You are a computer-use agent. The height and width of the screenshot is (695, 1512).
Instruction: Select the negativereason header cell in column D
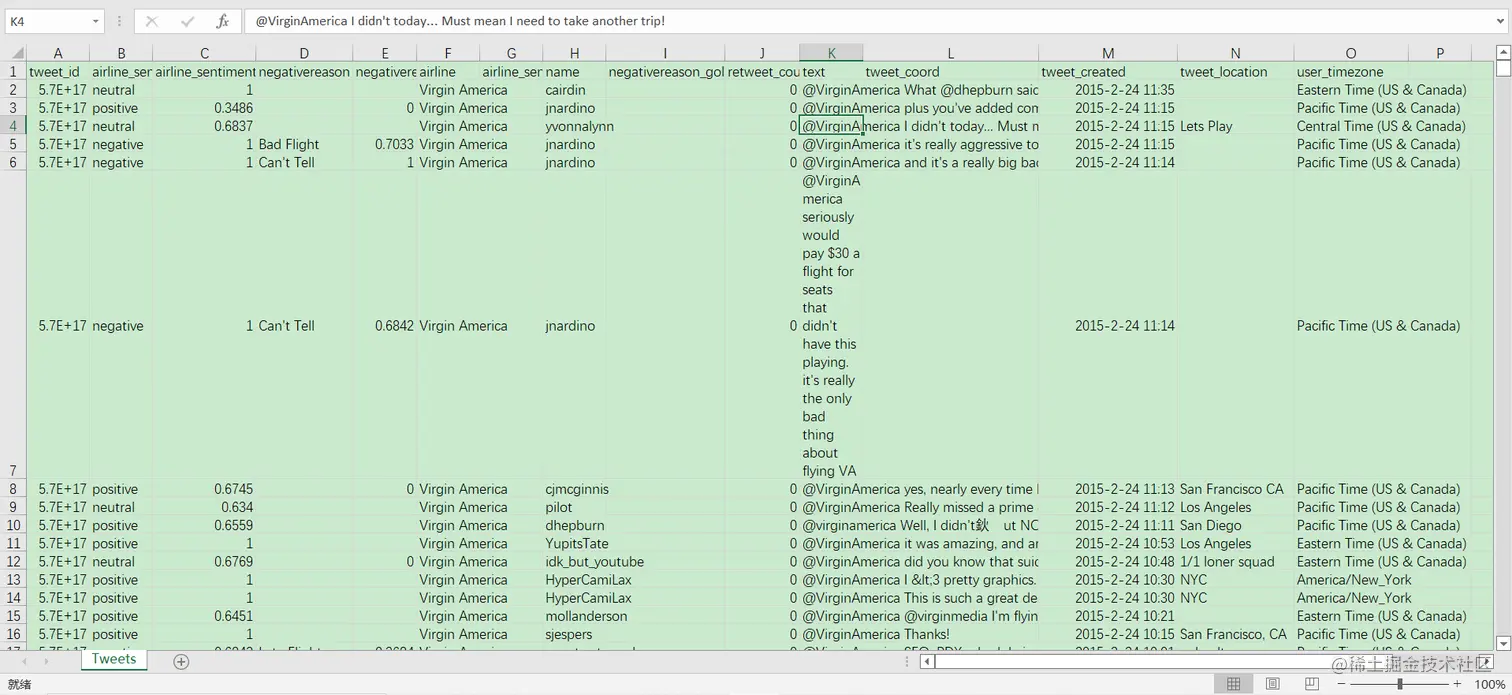tap(304, 72)
